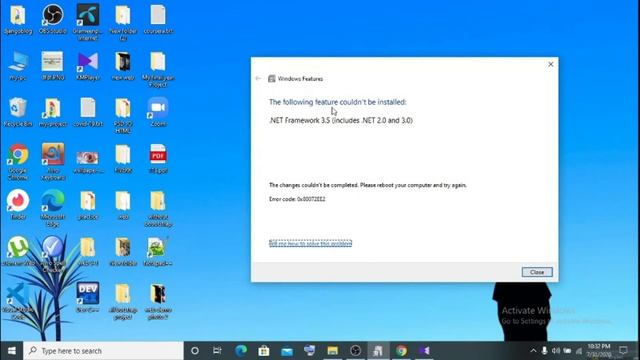Select the covid-19 text file icon
Screen dimensions: 640x360
click(x=88, y=112)
